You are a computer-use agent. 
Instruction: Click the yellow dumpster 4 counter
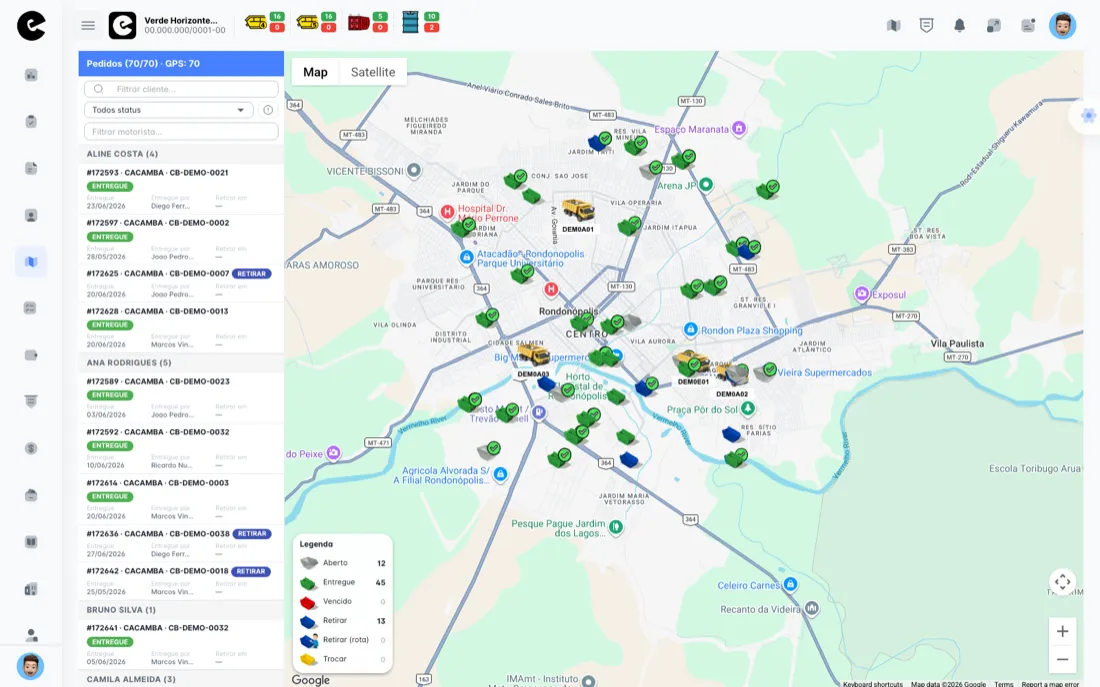click(264, 22)
